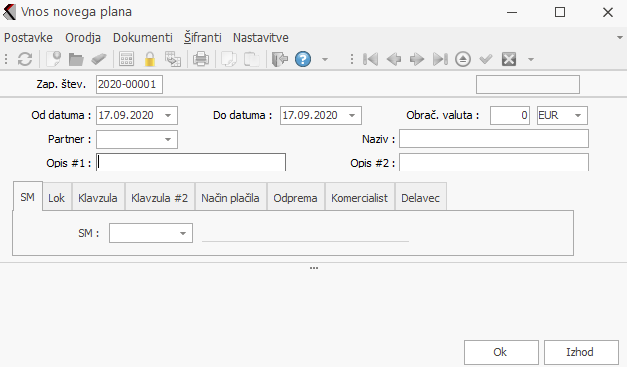Open help with blue question mark icon
Screen dimensions: 627x367
[x=303, y=60]
